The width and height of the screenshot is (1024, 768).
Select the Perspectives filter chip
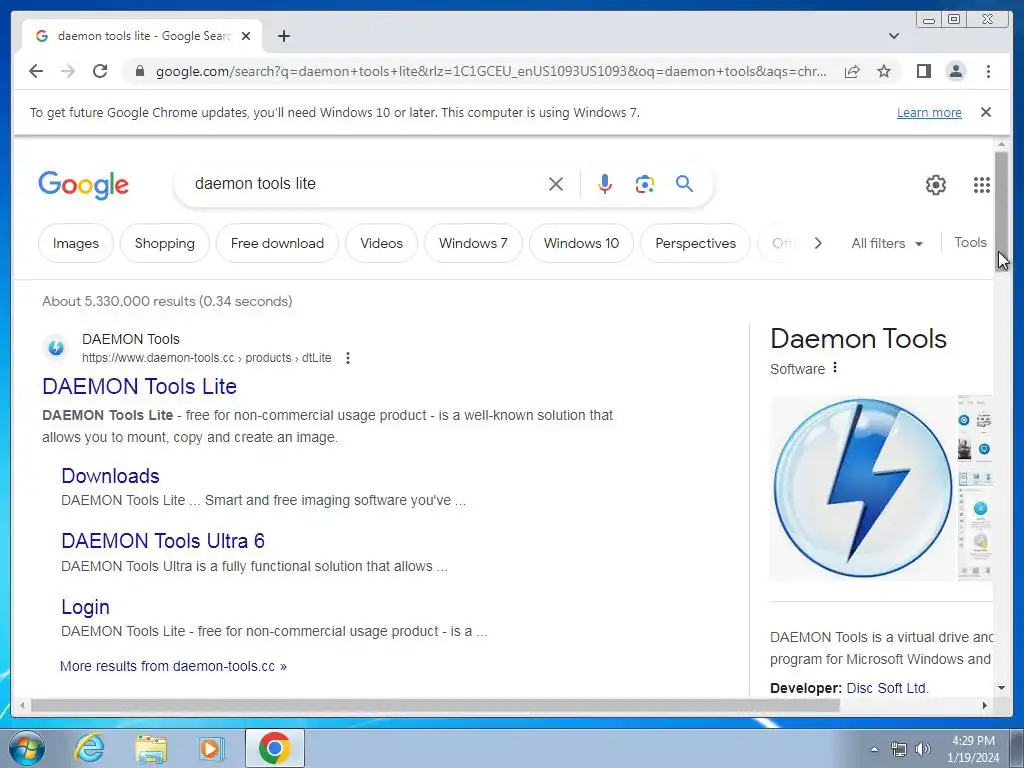[696, 243]
